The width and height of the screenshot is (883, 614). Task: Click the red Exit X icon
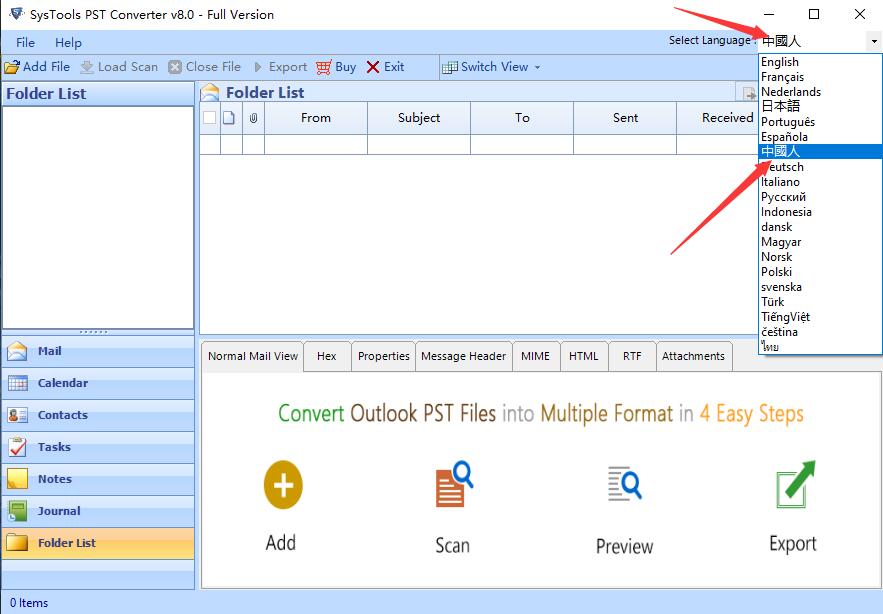pyautogui.click(x=373, y=67)
